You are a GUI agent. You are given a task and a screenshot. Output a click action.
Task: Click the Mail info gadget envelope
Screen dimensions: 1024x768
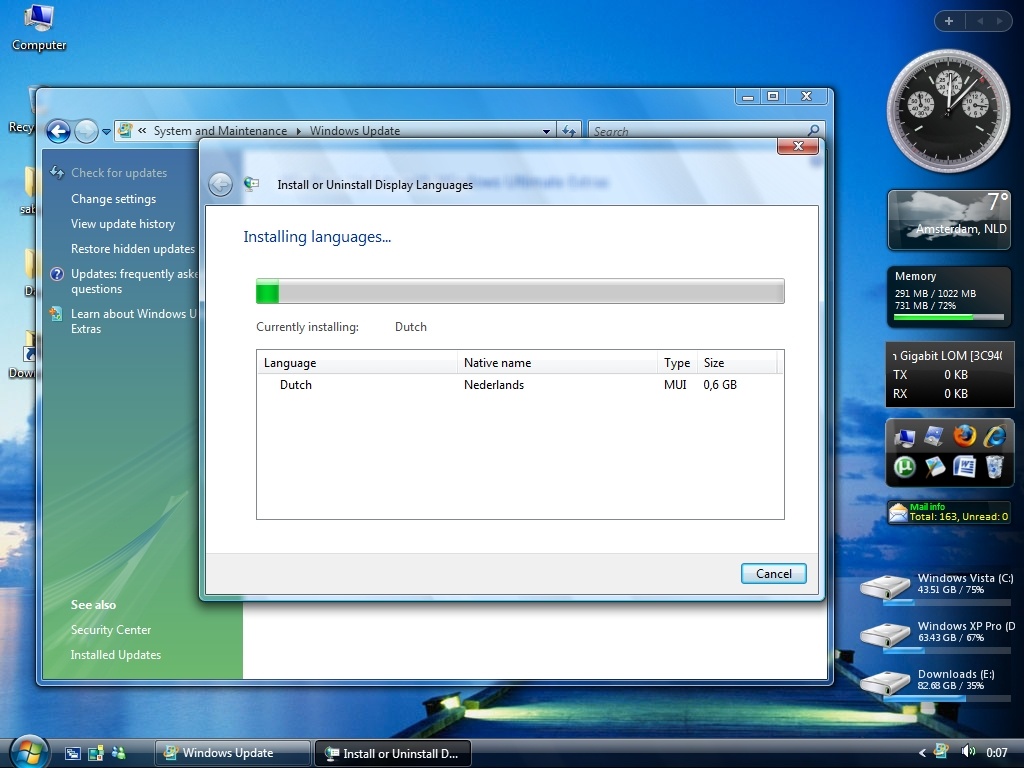(899, 513)
